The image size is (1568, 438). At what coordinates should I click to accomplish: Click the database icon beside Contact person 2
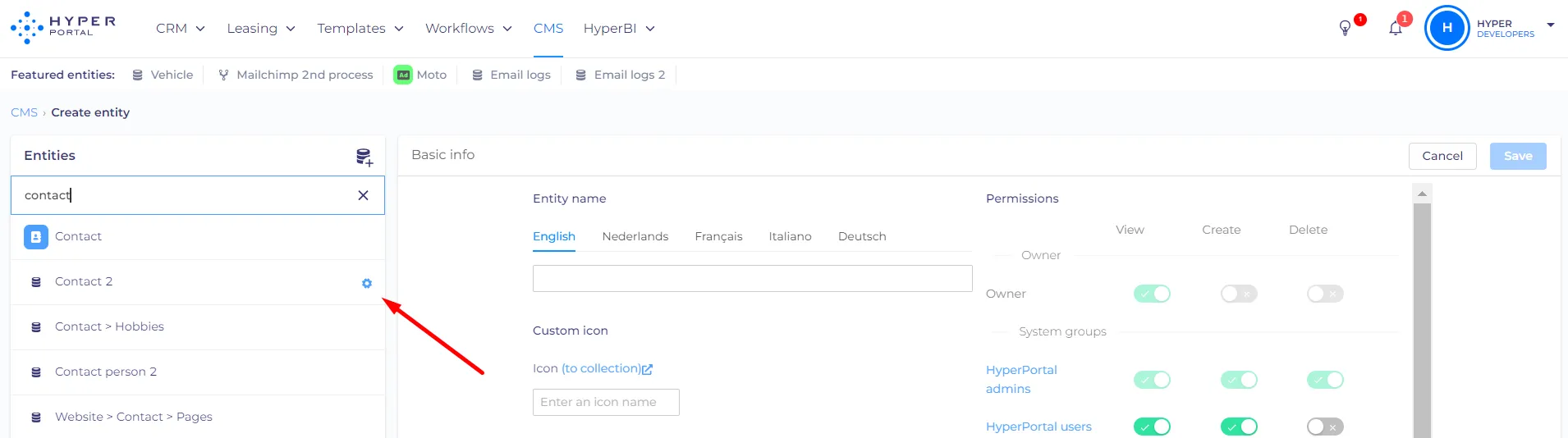[x=36, y=372]
